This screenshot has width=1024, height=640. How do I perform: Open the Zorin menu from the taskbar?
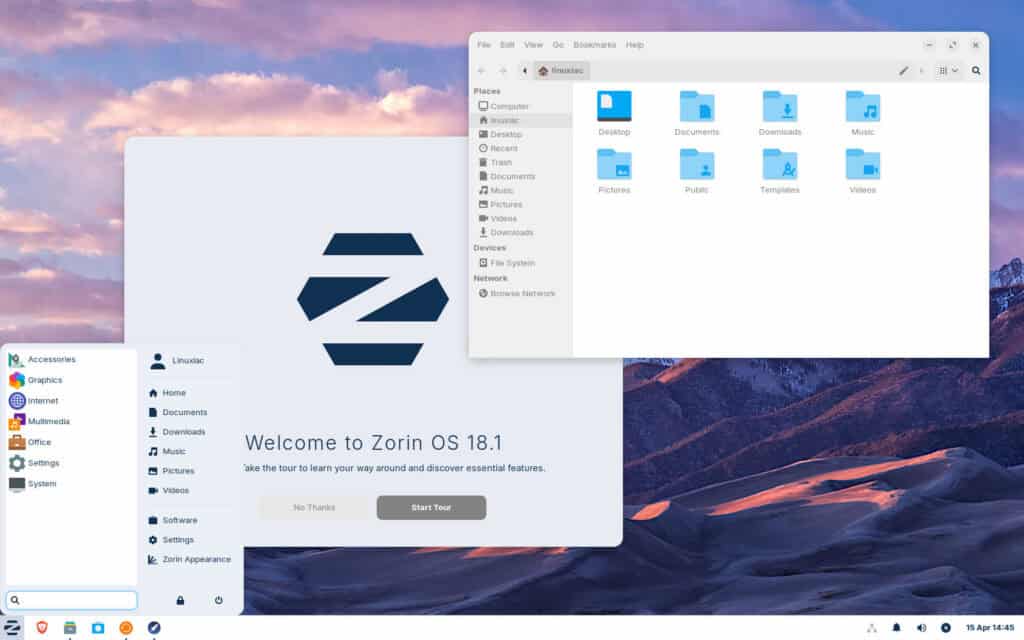click(x=12, y=628)
